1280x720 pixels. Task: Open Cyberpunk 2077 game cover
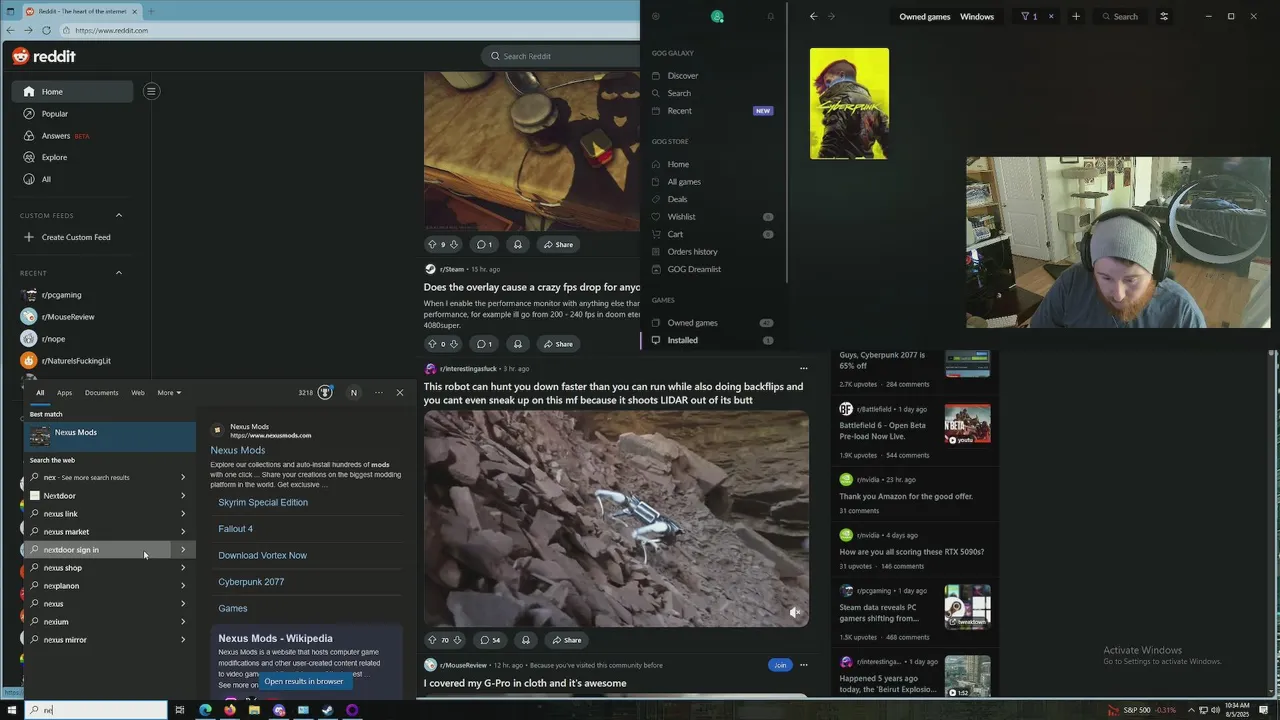point(849,103)
